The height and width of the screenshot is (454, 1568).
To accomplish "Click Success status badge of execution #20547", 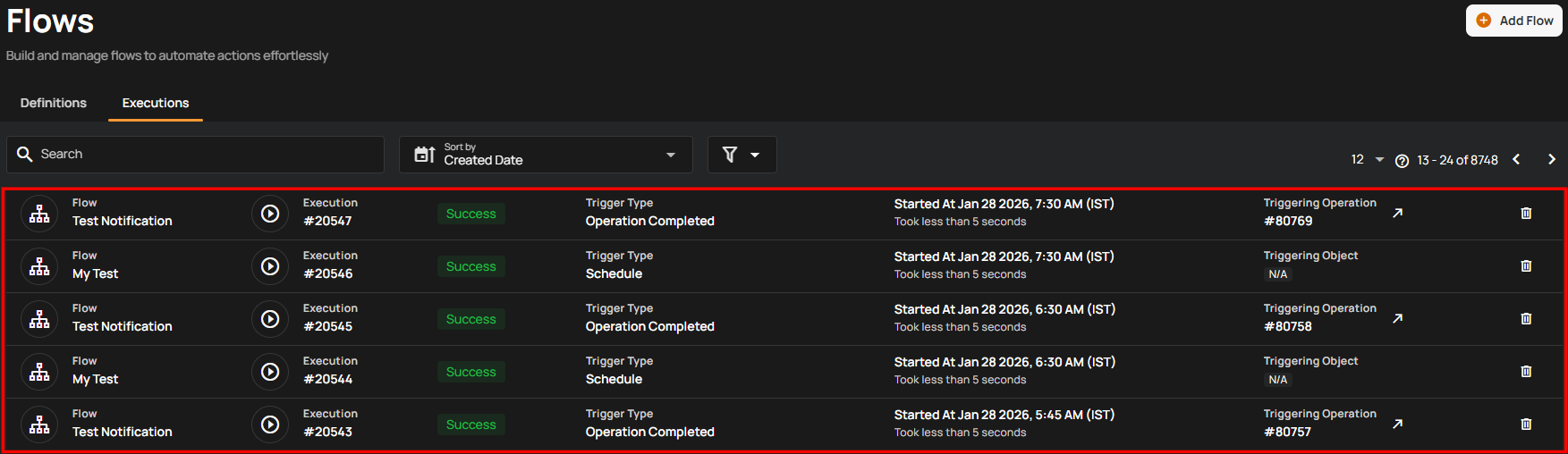I will (470, 214).
